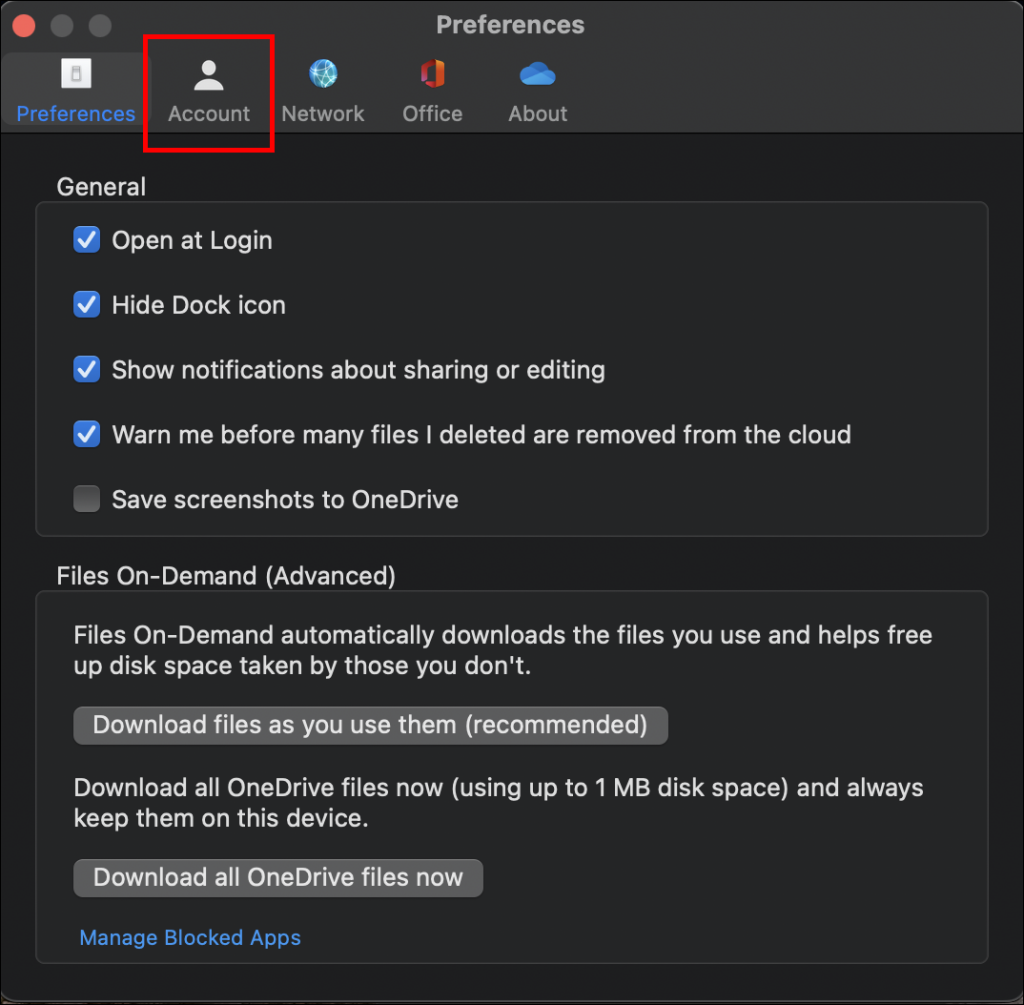
Task: Open About using the cloud icon
Action: tap(537, 74)
